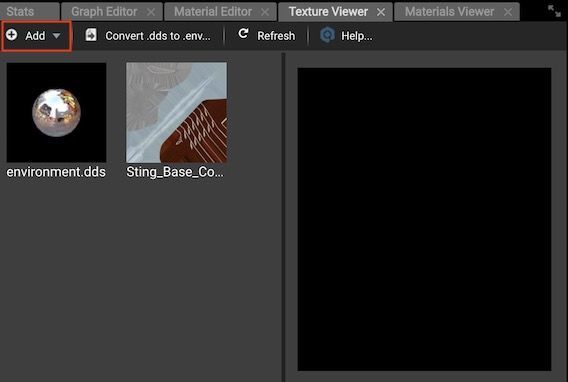
Task: Close the Material Editor tab
Action: [x=265, y=12]
